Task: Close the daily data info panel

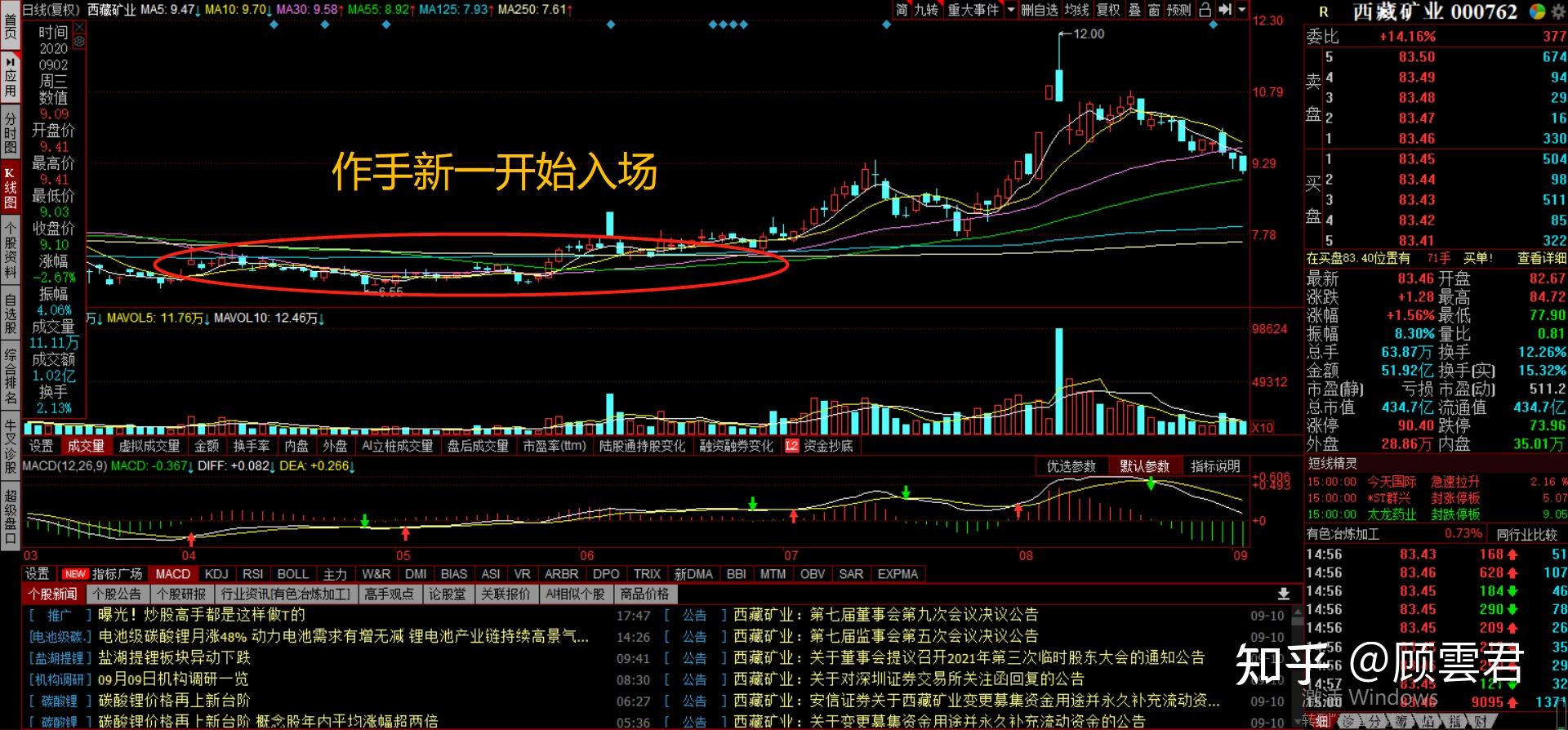Action: click(x=79, y=27)
